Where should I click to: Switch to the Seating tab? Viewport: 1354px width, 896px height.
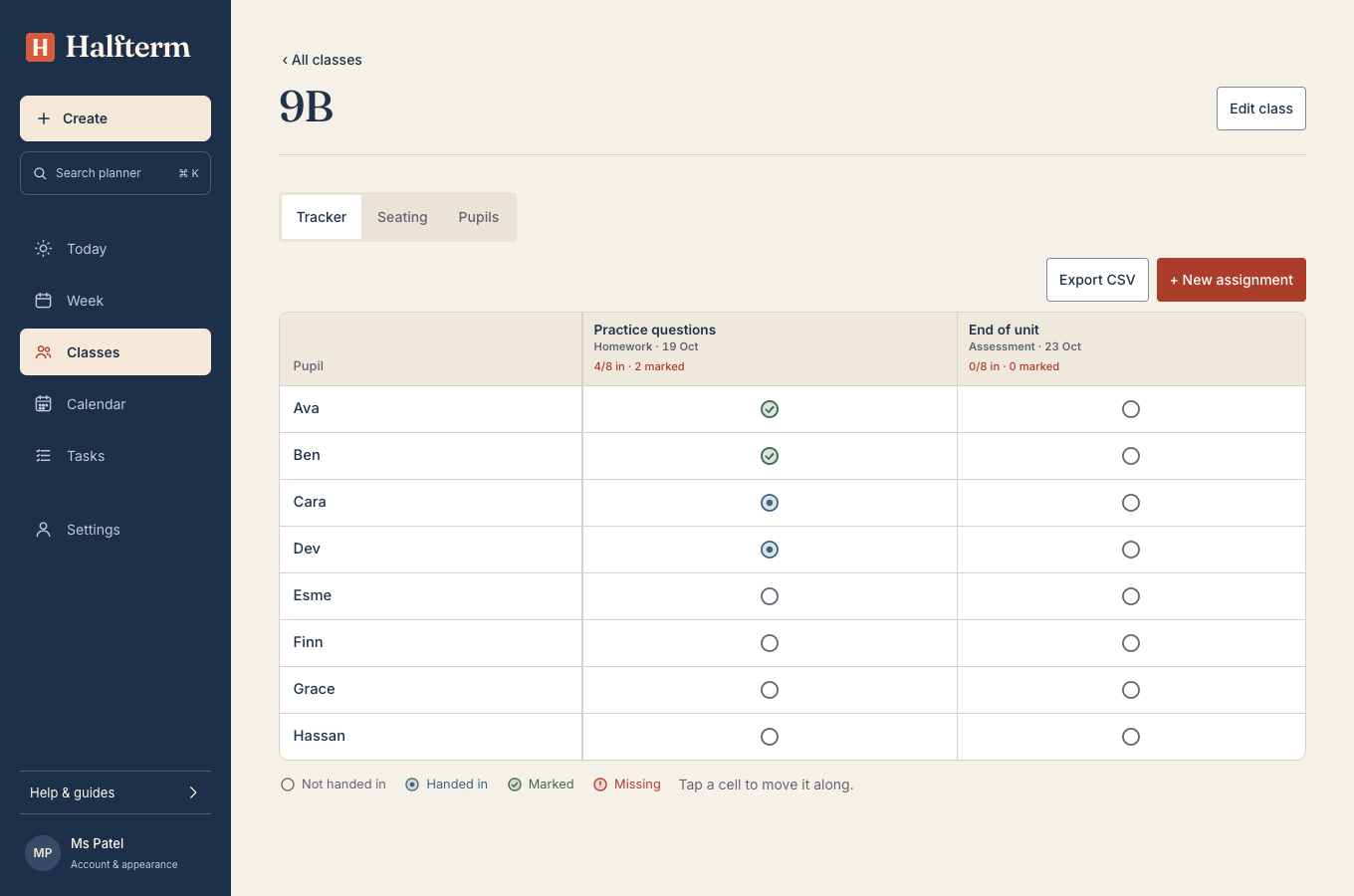pyautogui.click(x=402, y=217)
